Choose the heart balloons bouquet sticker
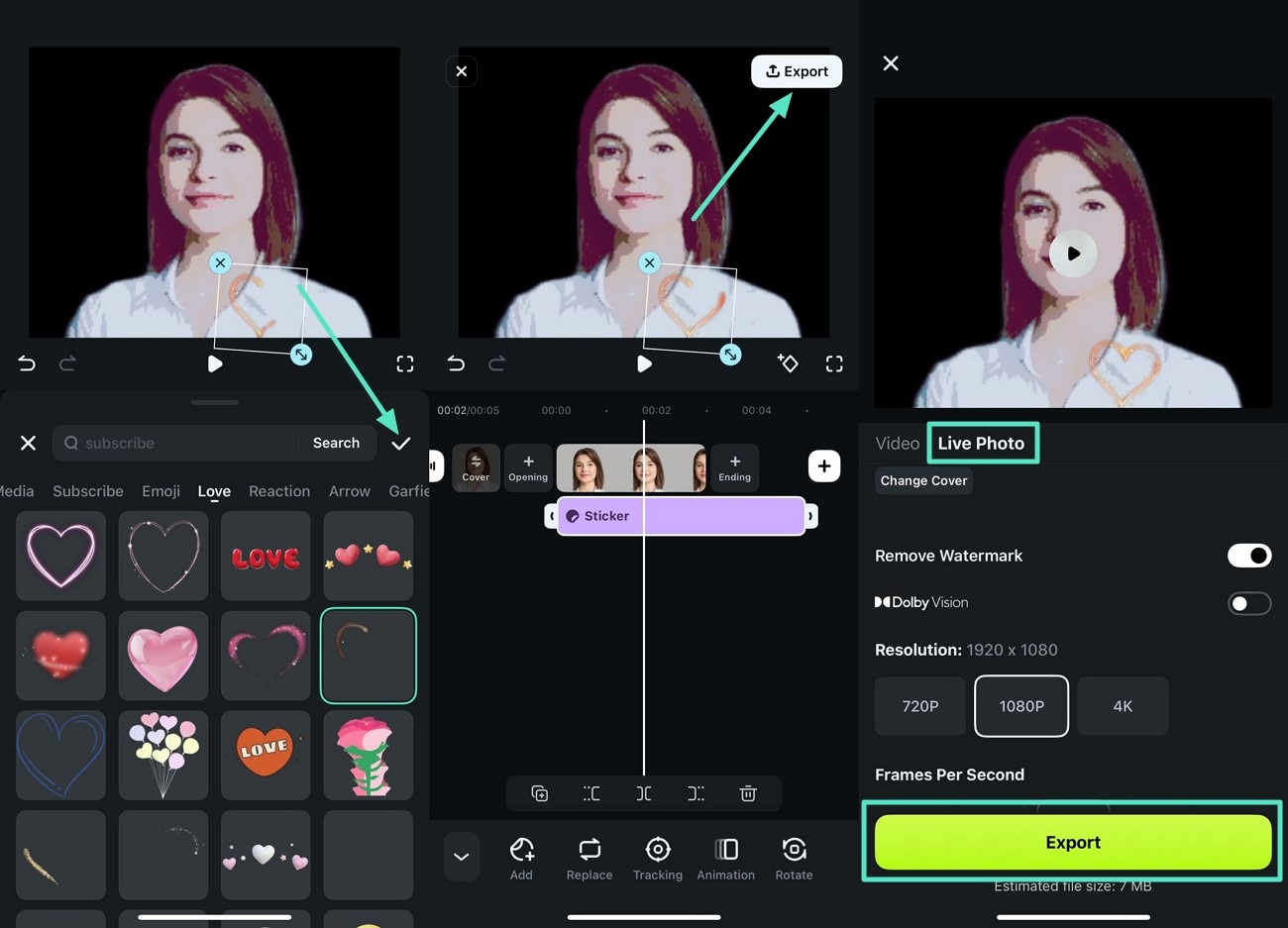Screen dimensions: 1288x928 pos(163,755)
